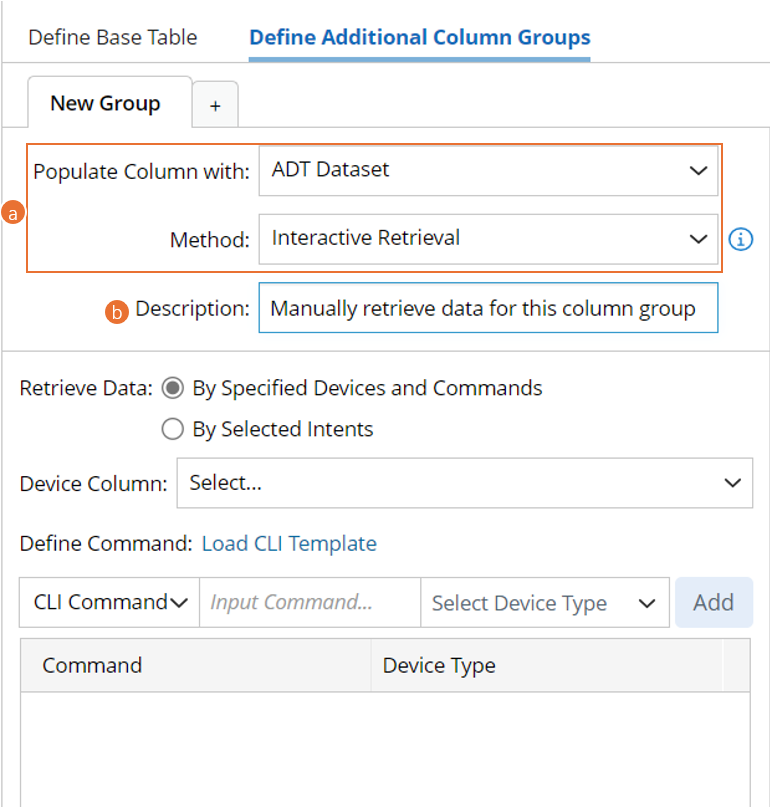Select the New Group tab
770x812 pixels.
coord(106,103)
